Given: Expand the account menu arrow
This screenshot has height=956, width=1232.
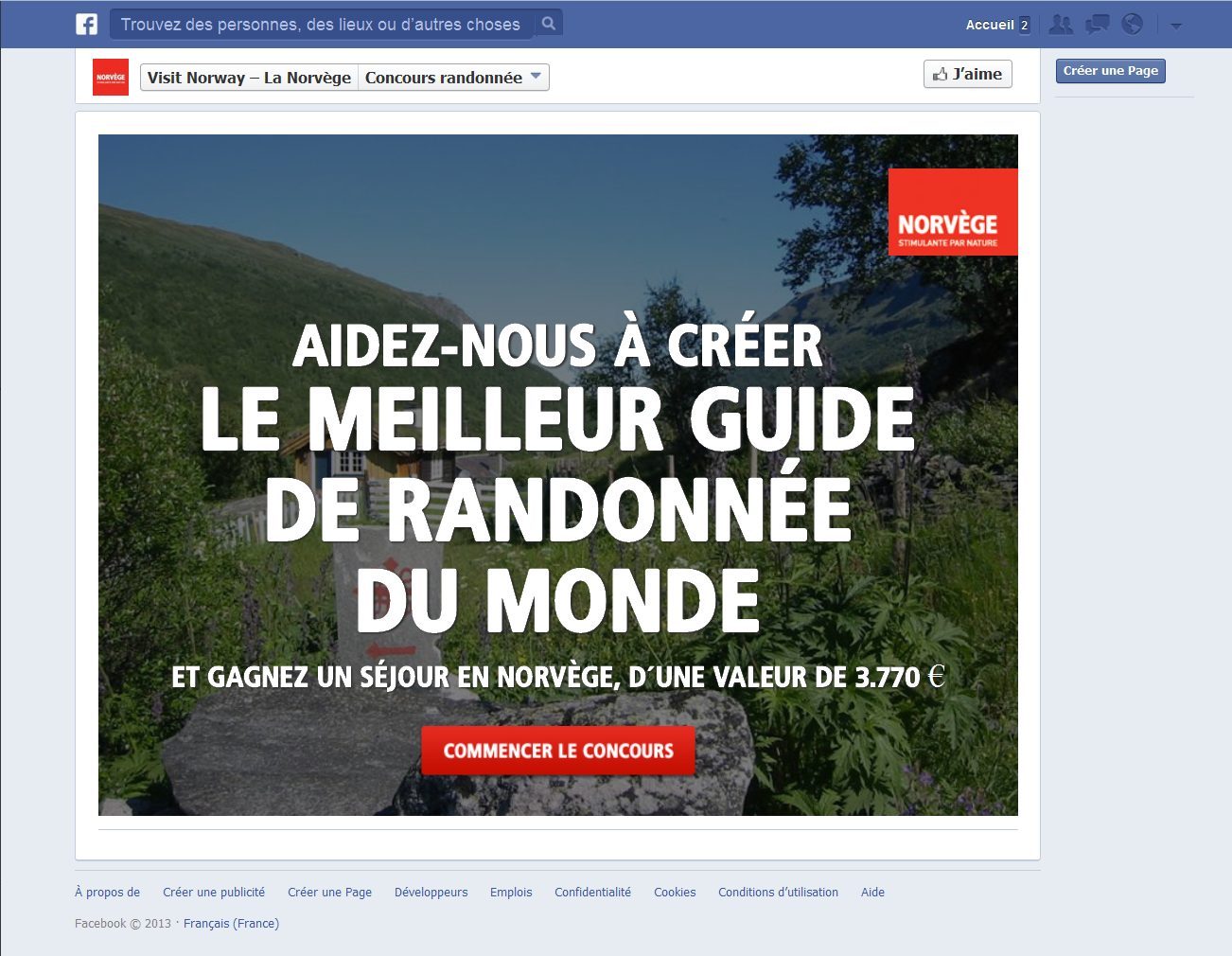Looking at the screenshot, I should click(1176, 26).
